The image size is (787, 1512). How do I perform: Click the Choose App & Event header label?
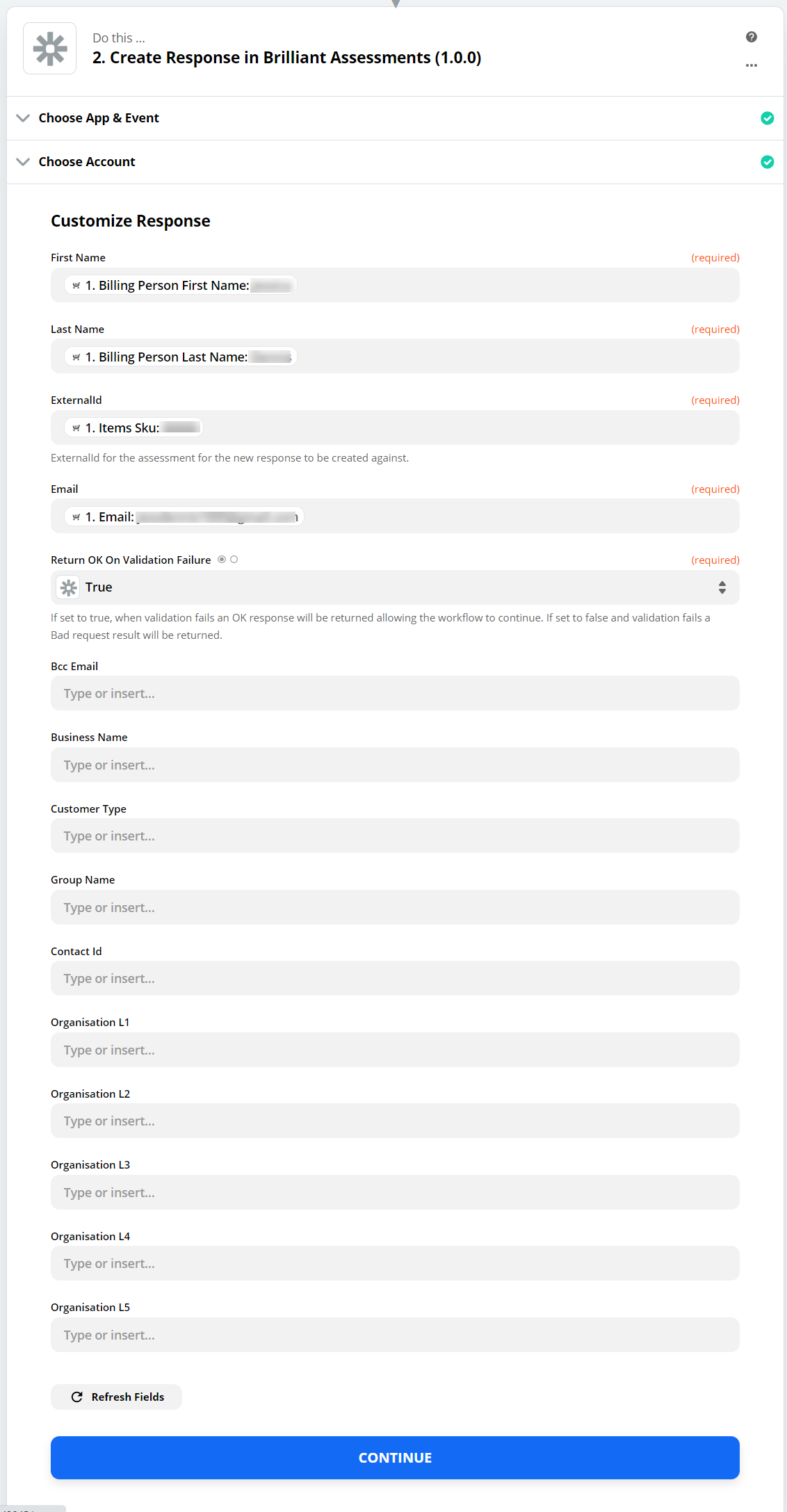coord(99,118)
